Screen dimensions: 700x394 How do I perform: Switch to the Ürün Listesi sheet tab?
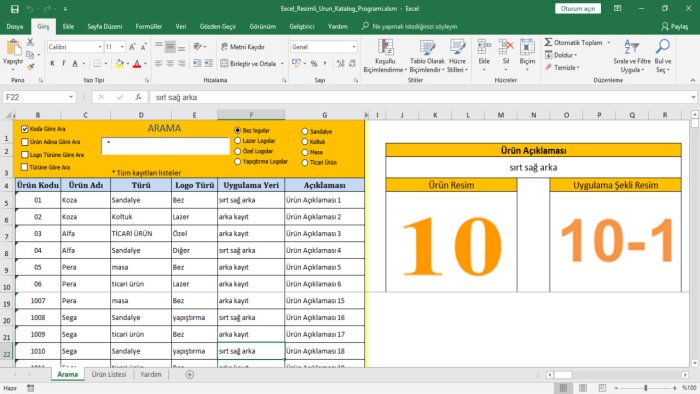click(x=109, y=374)
